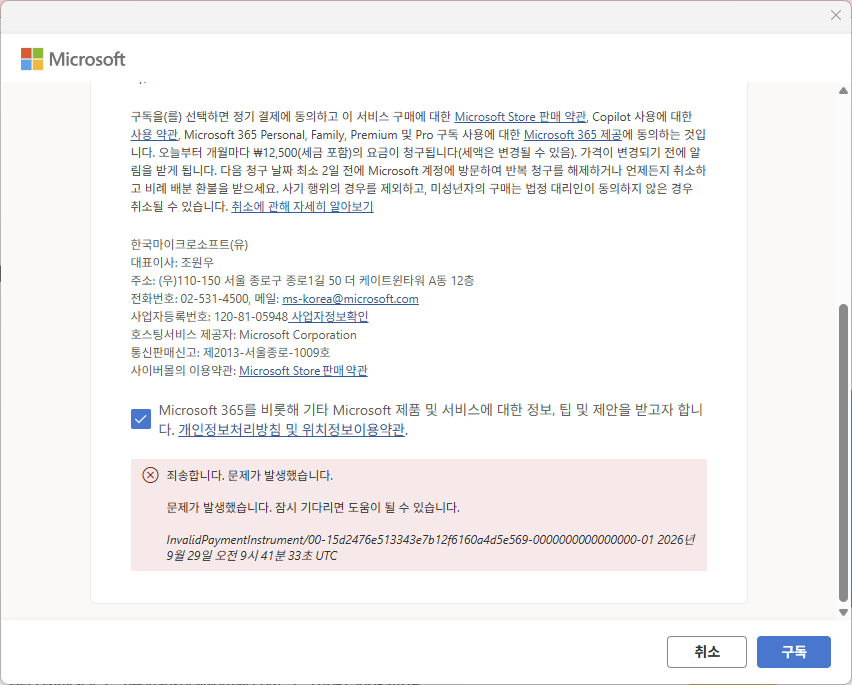The image size is (852, 685).
Task: Click the red error circle icon
Action: (x=151, y=475)
